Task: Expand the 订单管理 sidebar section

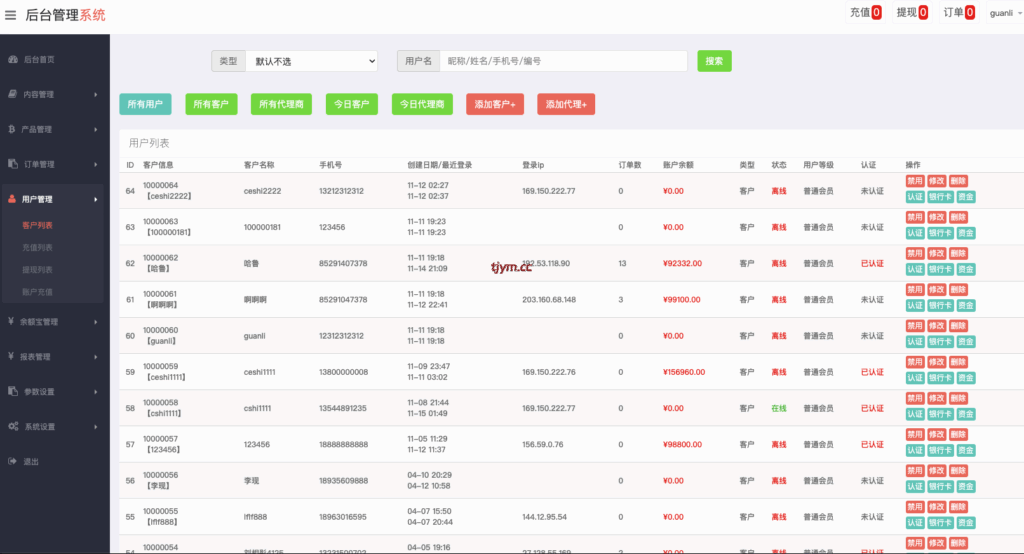Action: pos(54,164)
